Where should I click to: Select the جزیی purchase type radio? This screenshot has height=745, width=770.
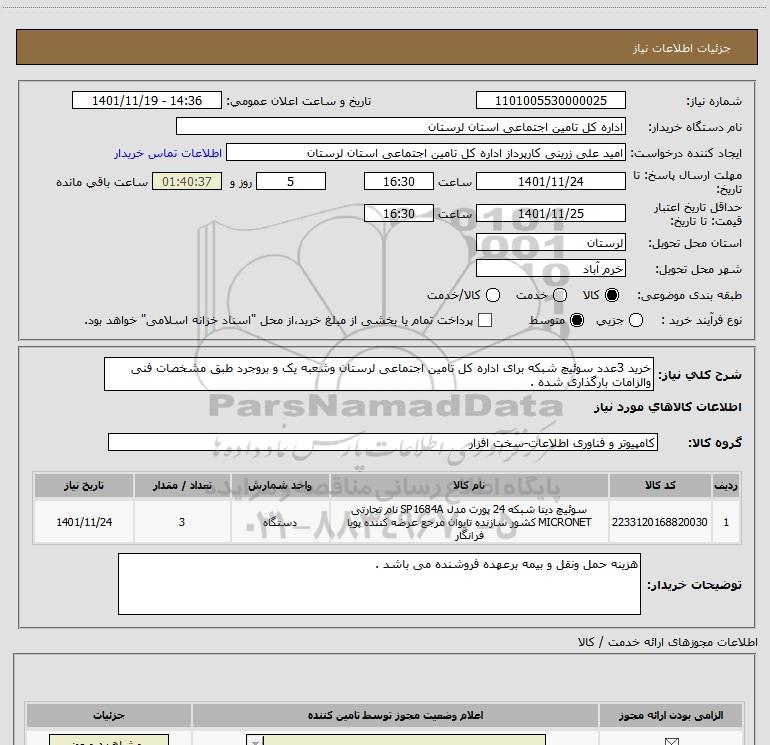[636, 320]
